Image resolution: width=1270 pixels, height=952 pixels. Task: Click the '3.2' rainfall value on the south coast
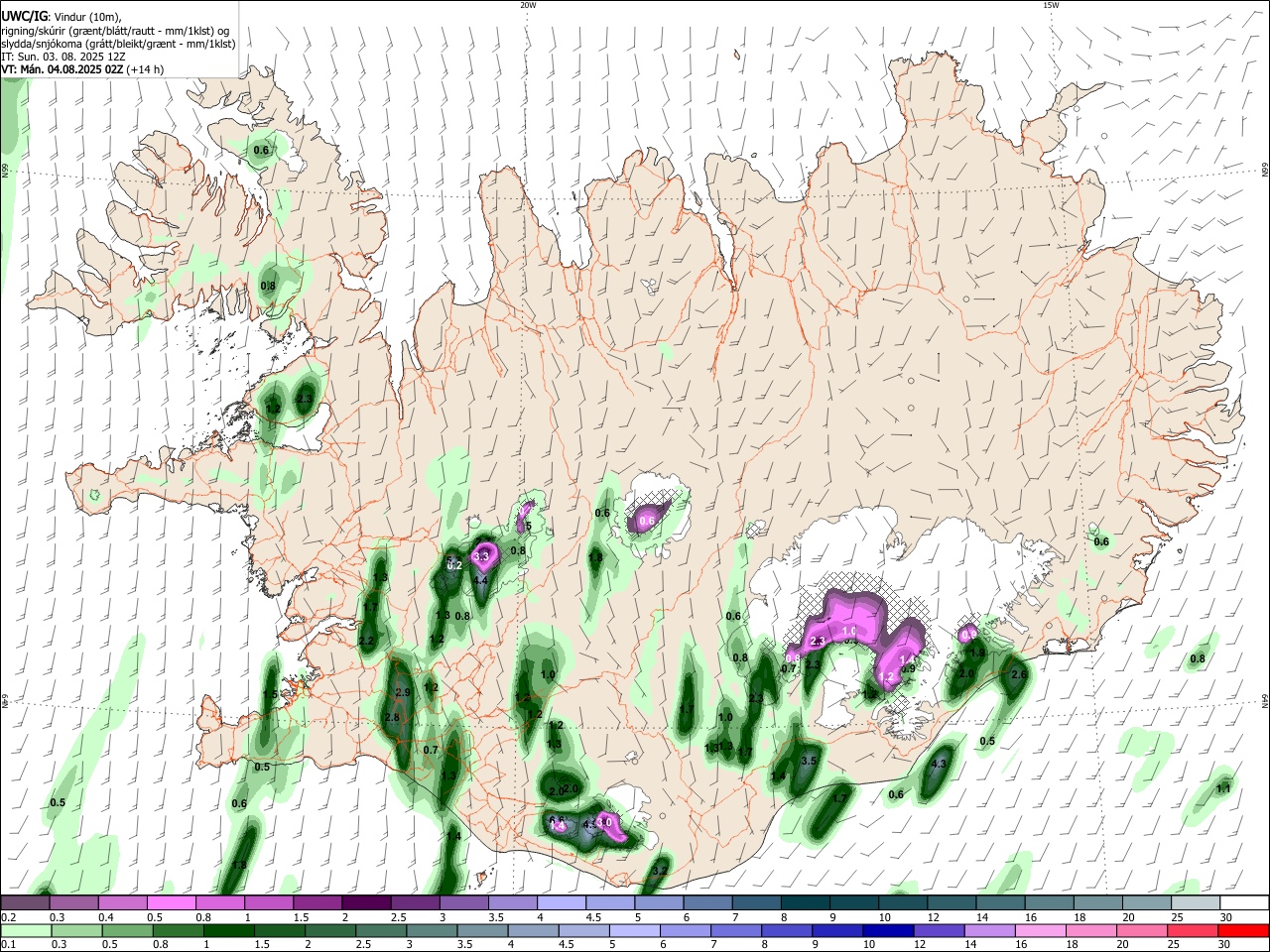[x=660, y=872]
